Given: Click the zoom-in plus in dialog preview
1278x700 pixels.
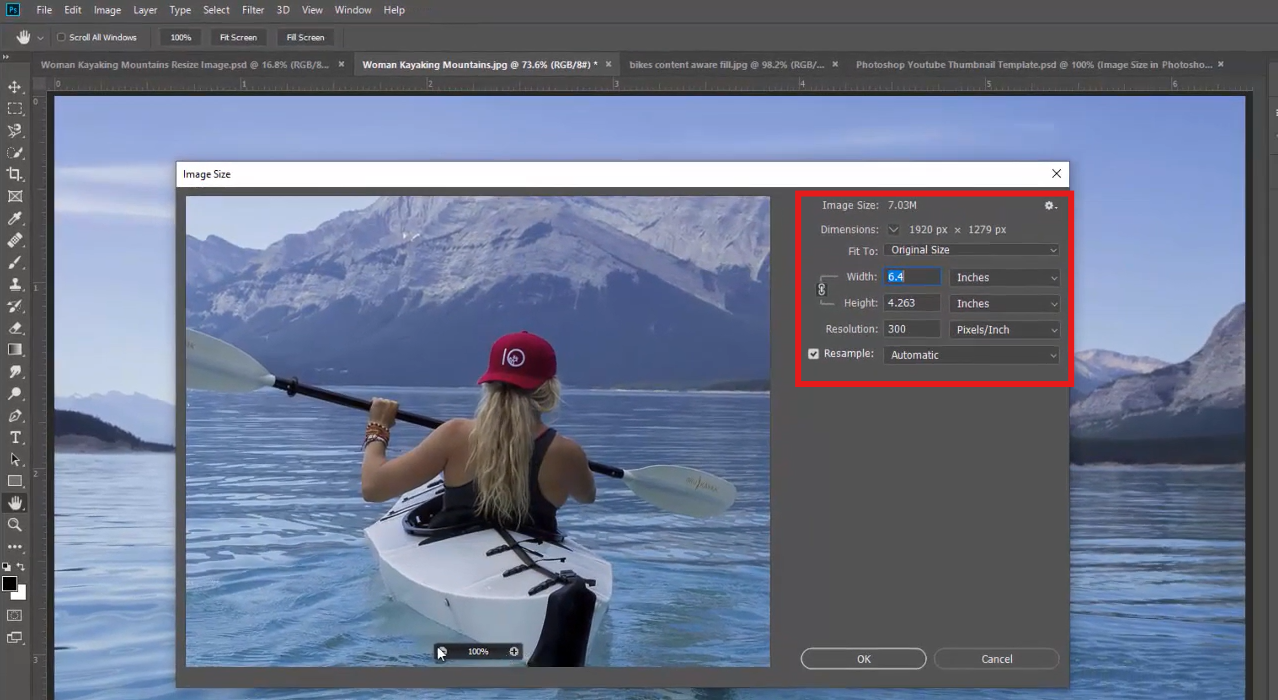Looking at the screenshot, I should pyautogui.click(x=514, y=652).
